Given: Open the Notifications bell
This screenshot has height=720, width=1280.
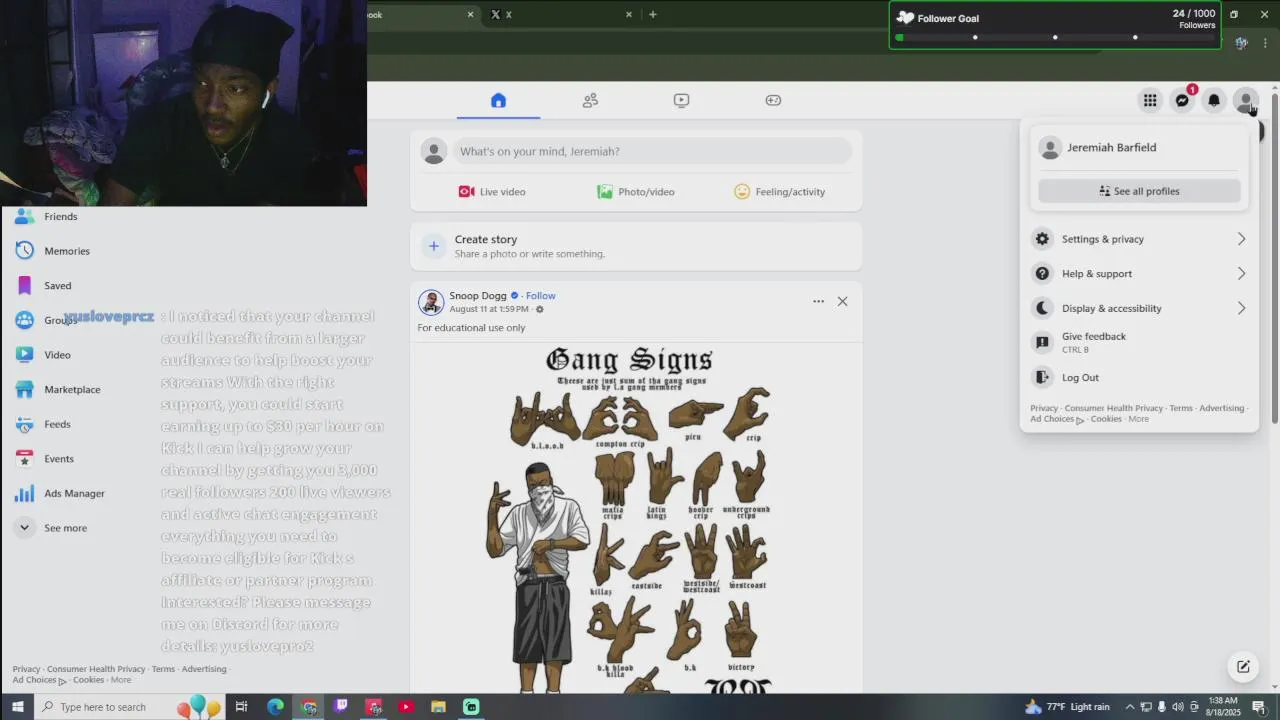Looking at the screenshot, I should pos(1214,100).
